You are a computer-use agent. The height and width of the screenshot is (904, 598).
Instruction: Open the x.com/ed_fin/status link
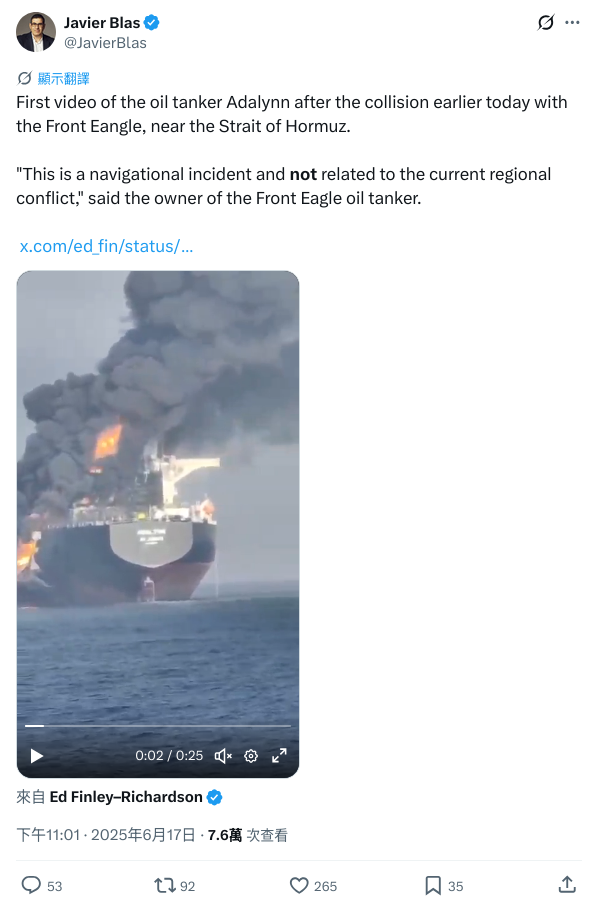[x=107, y=246]
